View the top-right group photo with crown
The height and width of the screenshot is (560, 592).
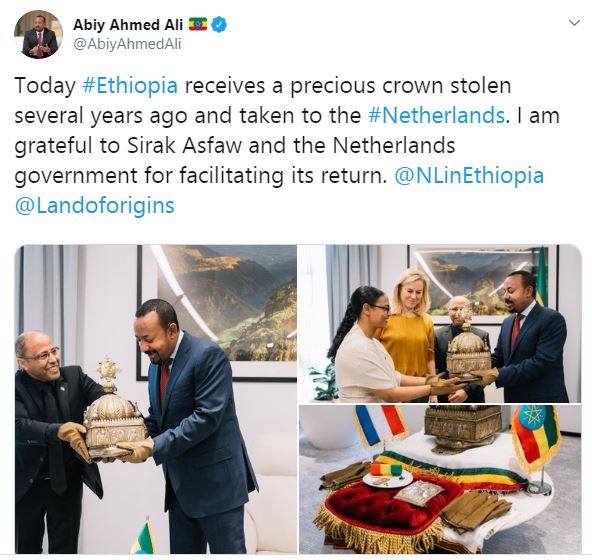[x=440, y=324]
